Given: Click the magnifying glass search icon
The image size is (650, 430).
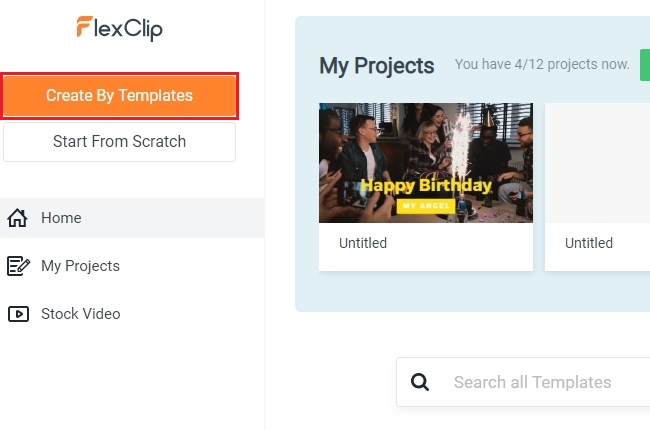Looking at the screenshot, I should coord(421,382).
